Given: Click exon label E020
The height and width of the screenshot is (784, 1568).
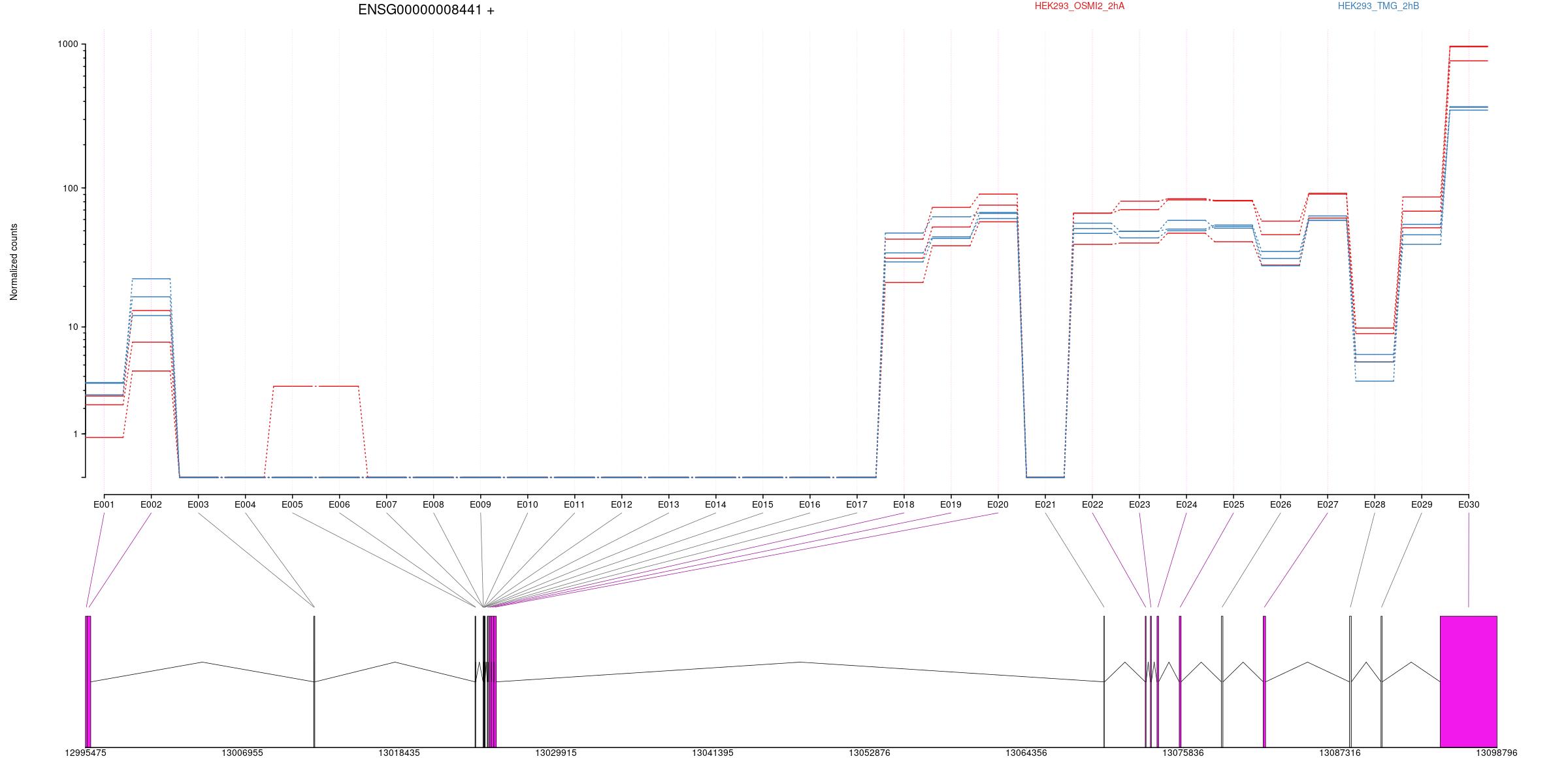Looking at the screenshot, I should tap(998, 504).
